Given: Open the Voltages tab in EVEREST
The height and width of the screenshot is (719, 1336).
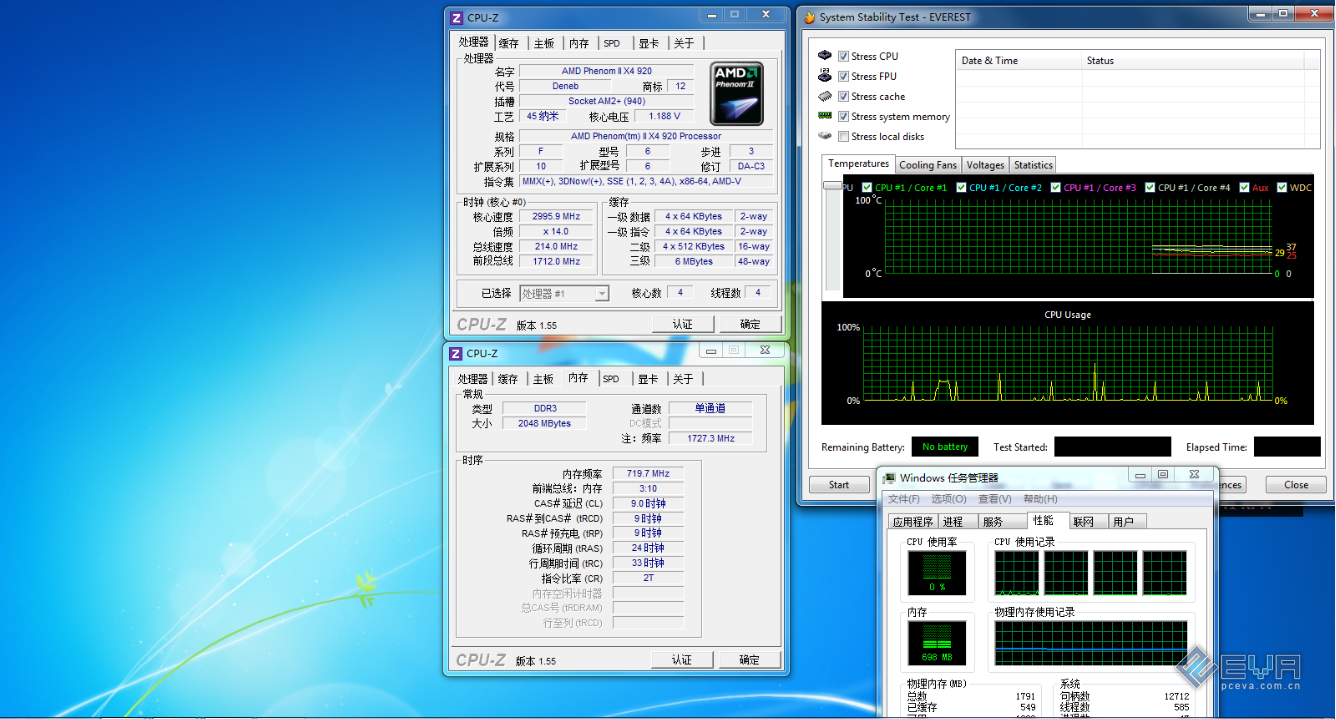Looking at the screenshot, I should pos(985,165).
